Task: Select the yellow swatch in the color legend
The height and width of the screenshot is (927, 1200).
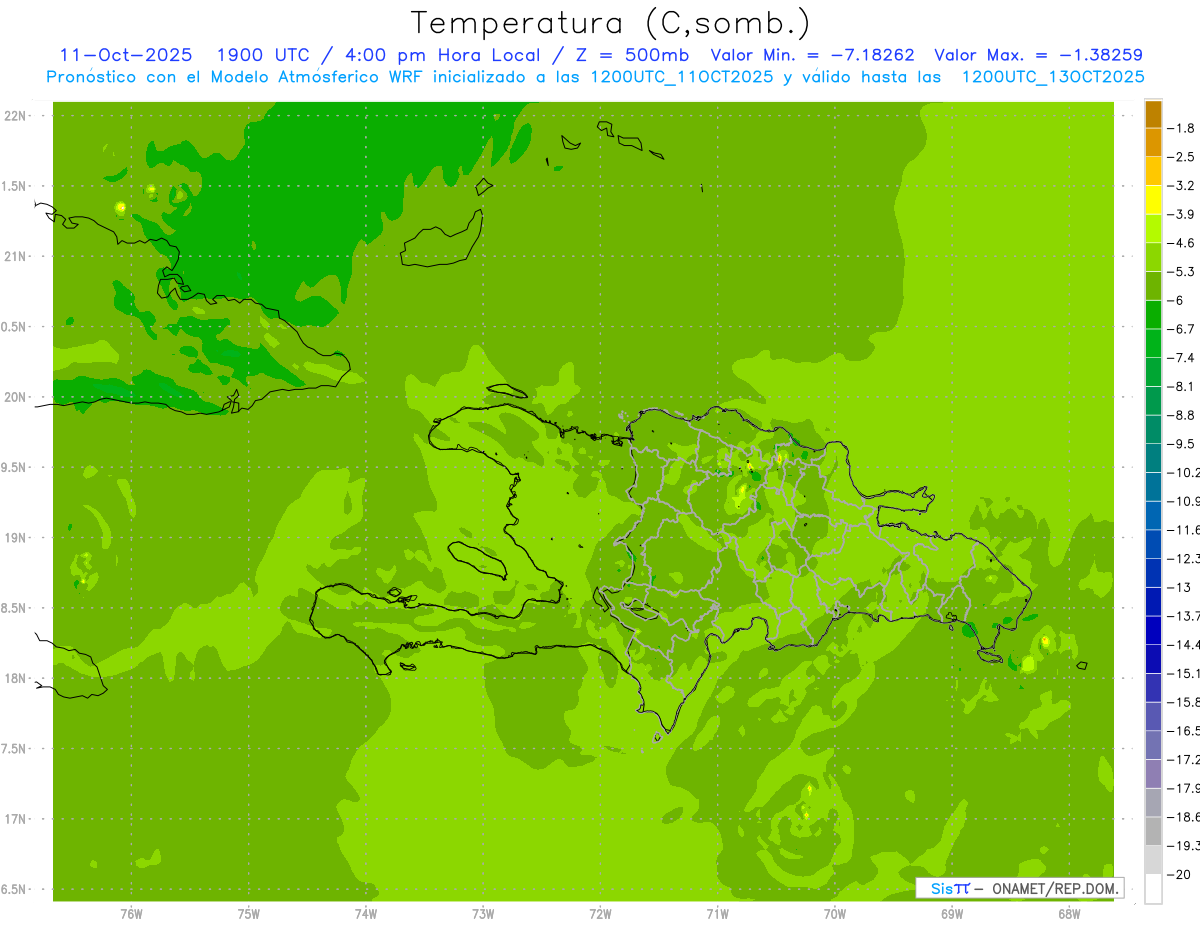Action: [x=1153, y=200]
